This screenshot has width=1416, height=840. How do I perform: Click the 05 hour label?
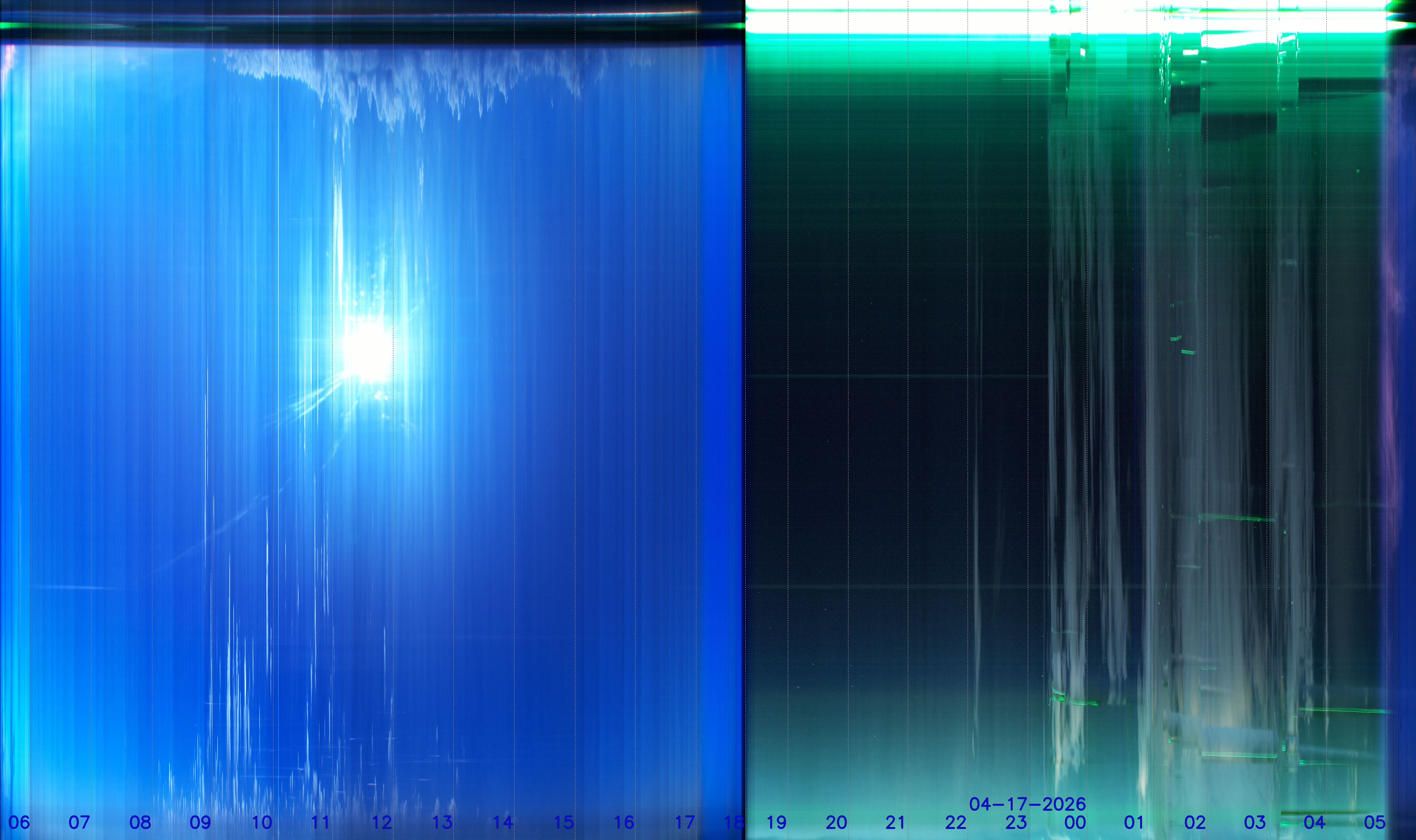click(x=1374, y=822)
